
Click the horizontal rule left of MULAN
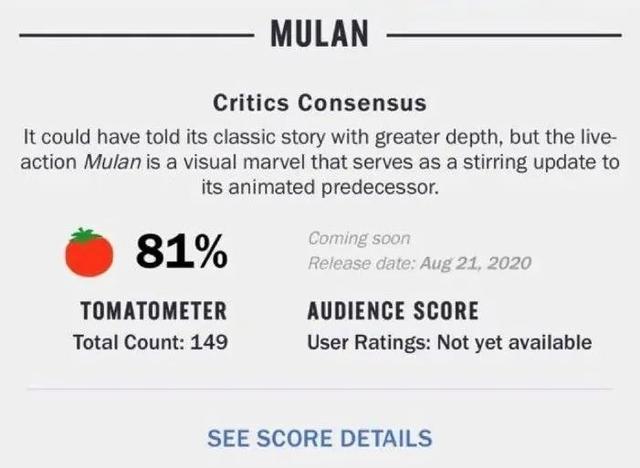point(137,35)
